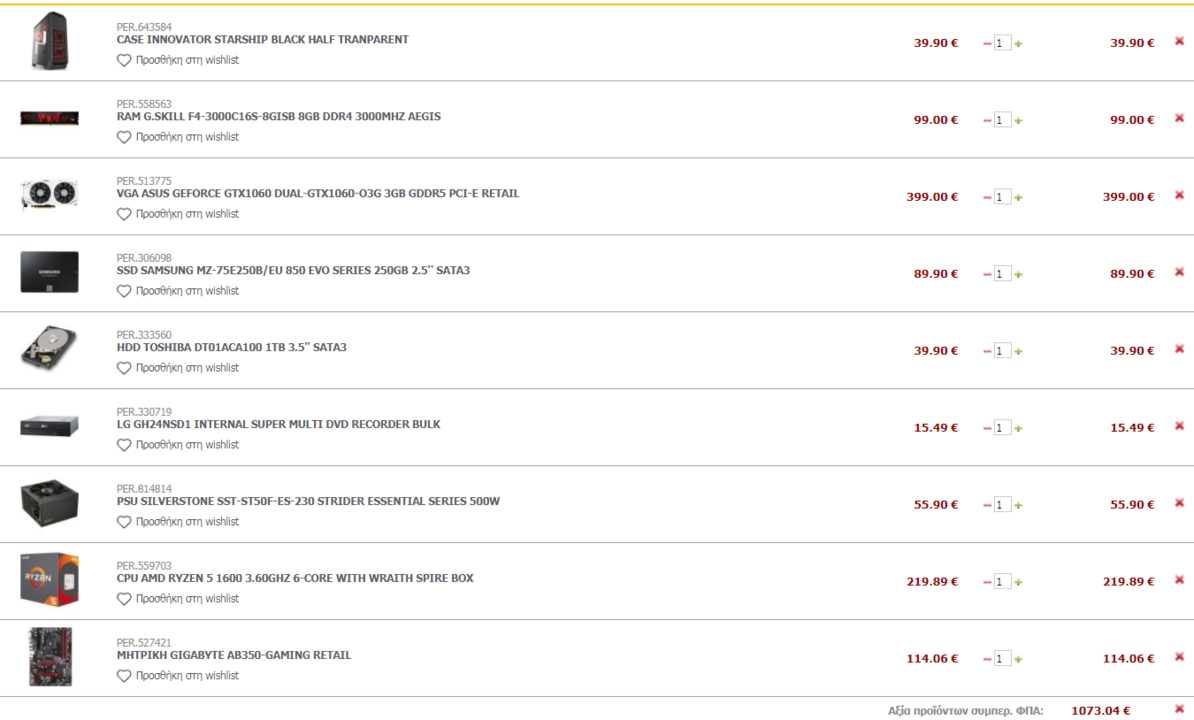Add CPU AMD Ryzen 5 1600 to wishlist

pyautogui.click(x=177, y=598)
